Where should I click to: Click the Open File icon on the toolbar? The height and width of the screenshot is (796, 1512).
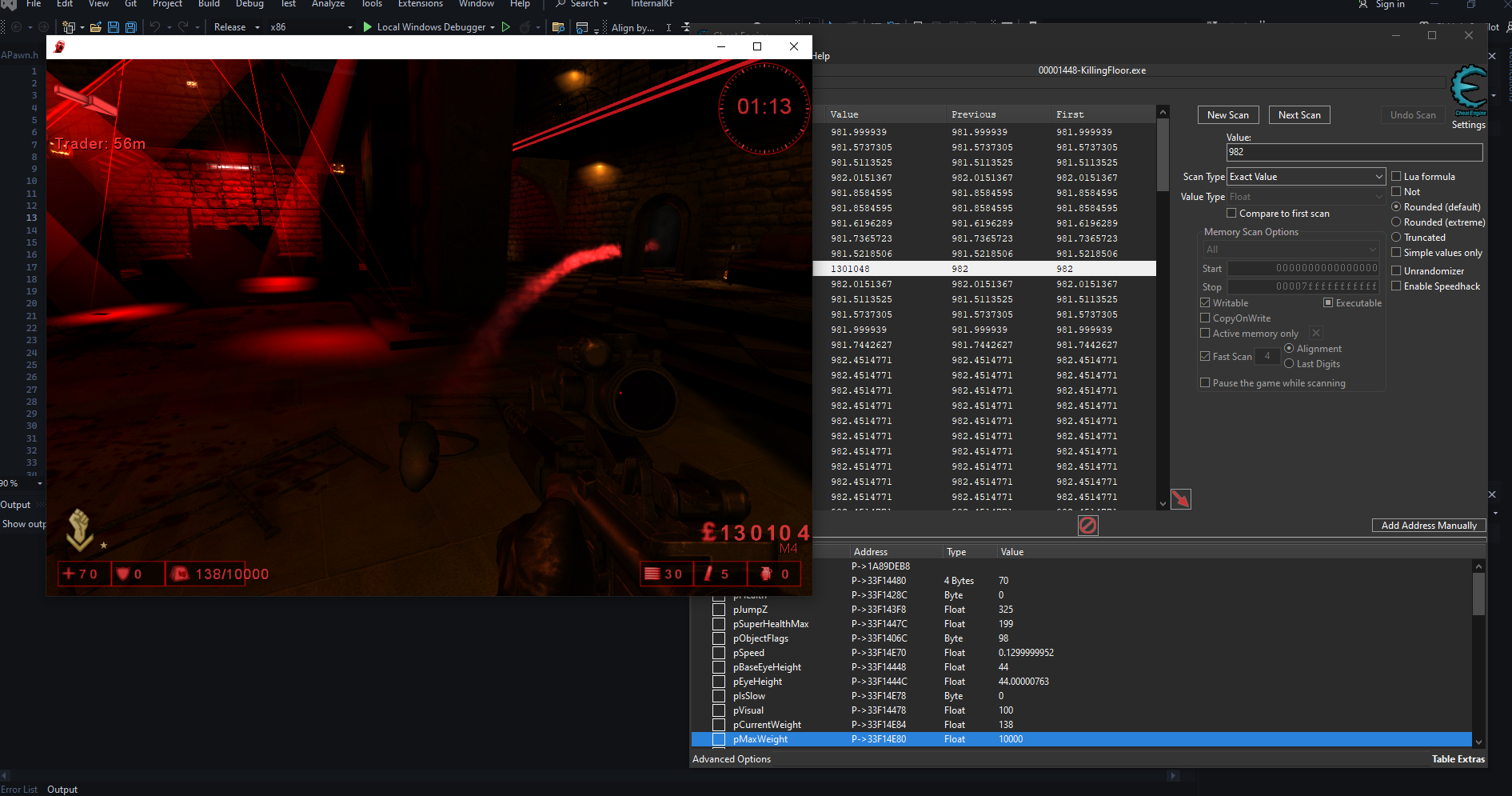pos(94,26)
